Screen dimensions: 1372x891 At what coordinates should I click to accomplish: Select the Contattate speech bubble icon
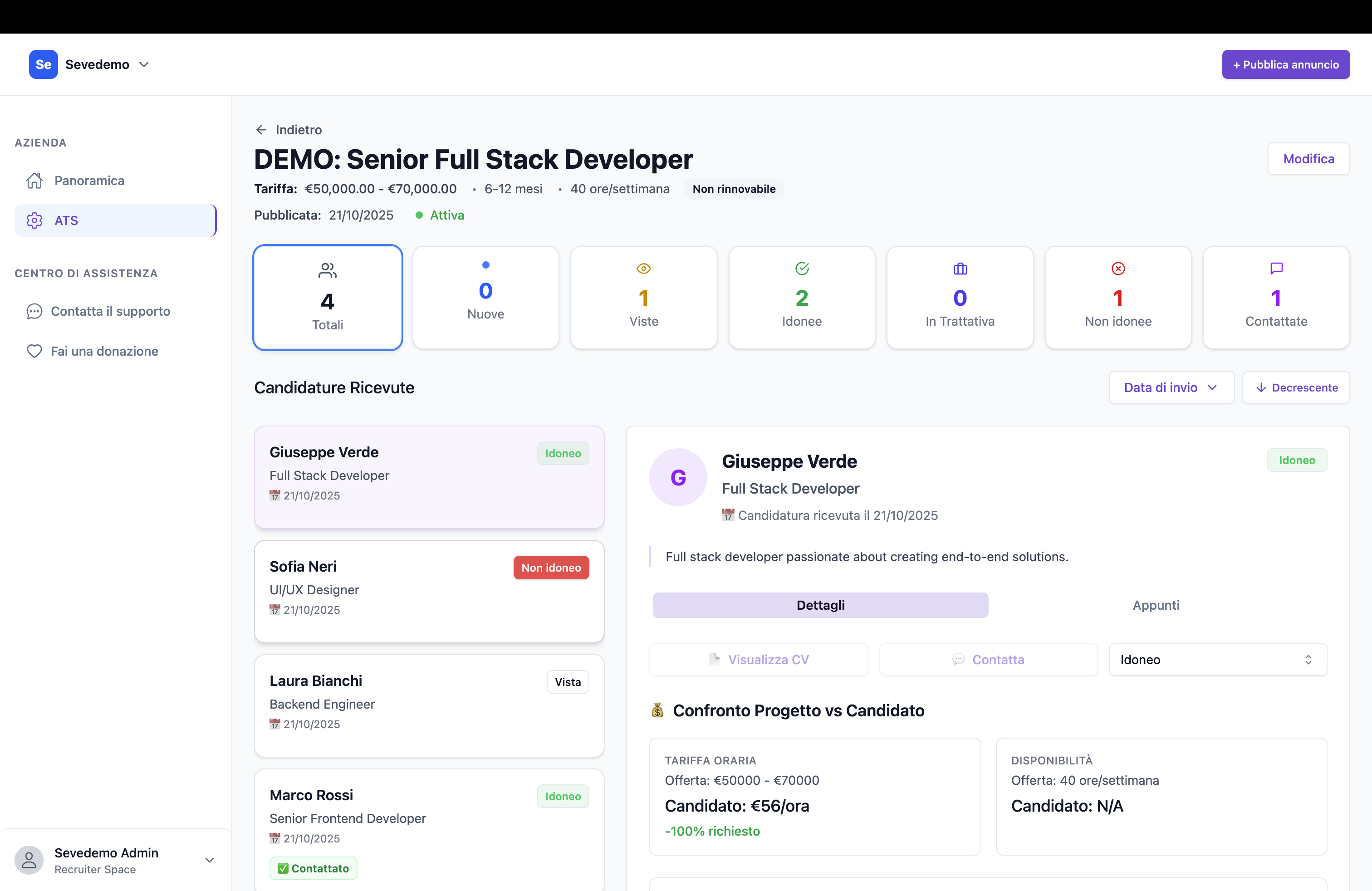1276,268
